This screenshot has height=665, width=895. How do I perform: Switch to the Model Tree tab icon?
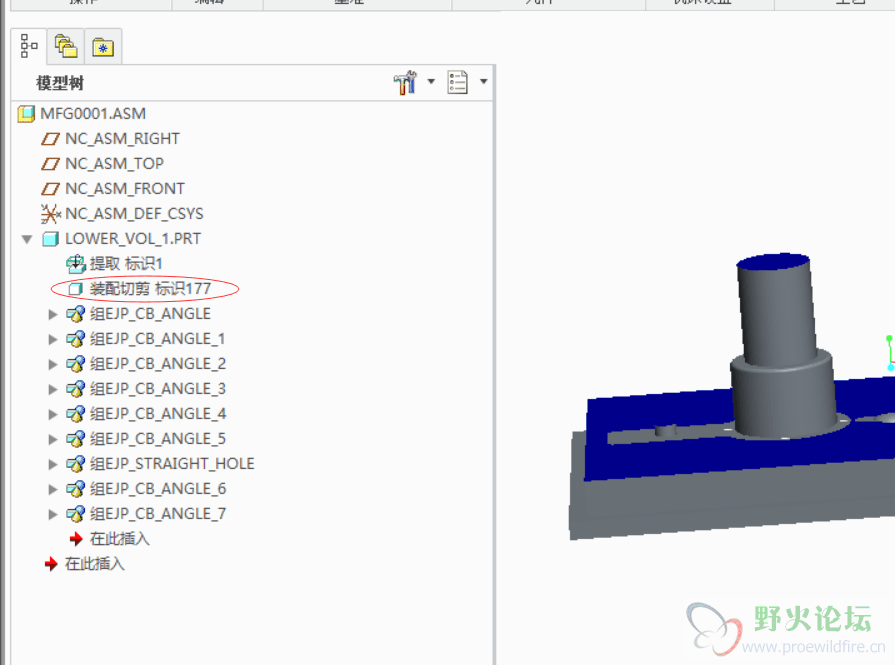pos(29,46)
